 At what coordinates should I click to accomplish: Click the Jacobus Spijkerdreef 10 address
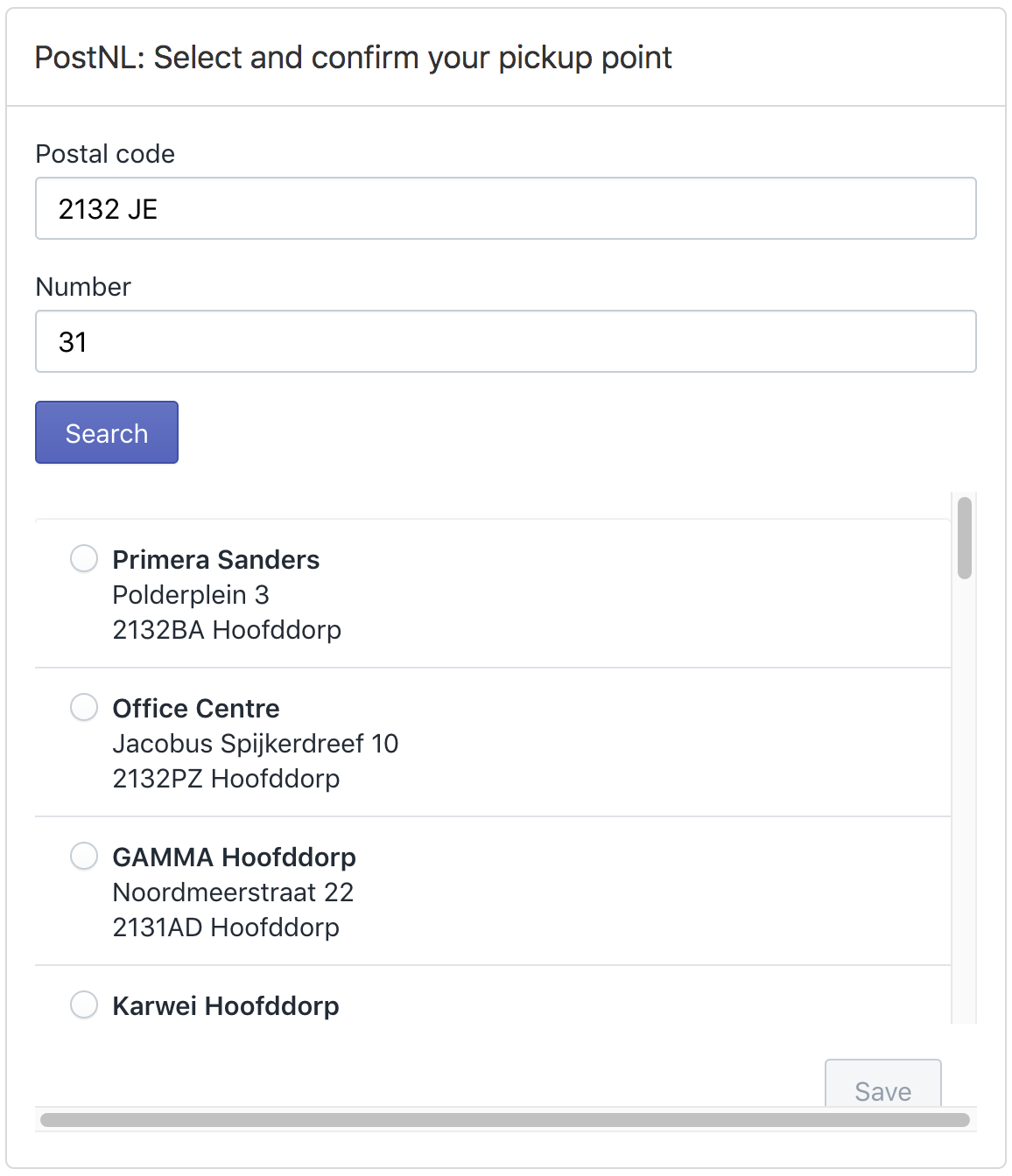(x=256, y=744)
